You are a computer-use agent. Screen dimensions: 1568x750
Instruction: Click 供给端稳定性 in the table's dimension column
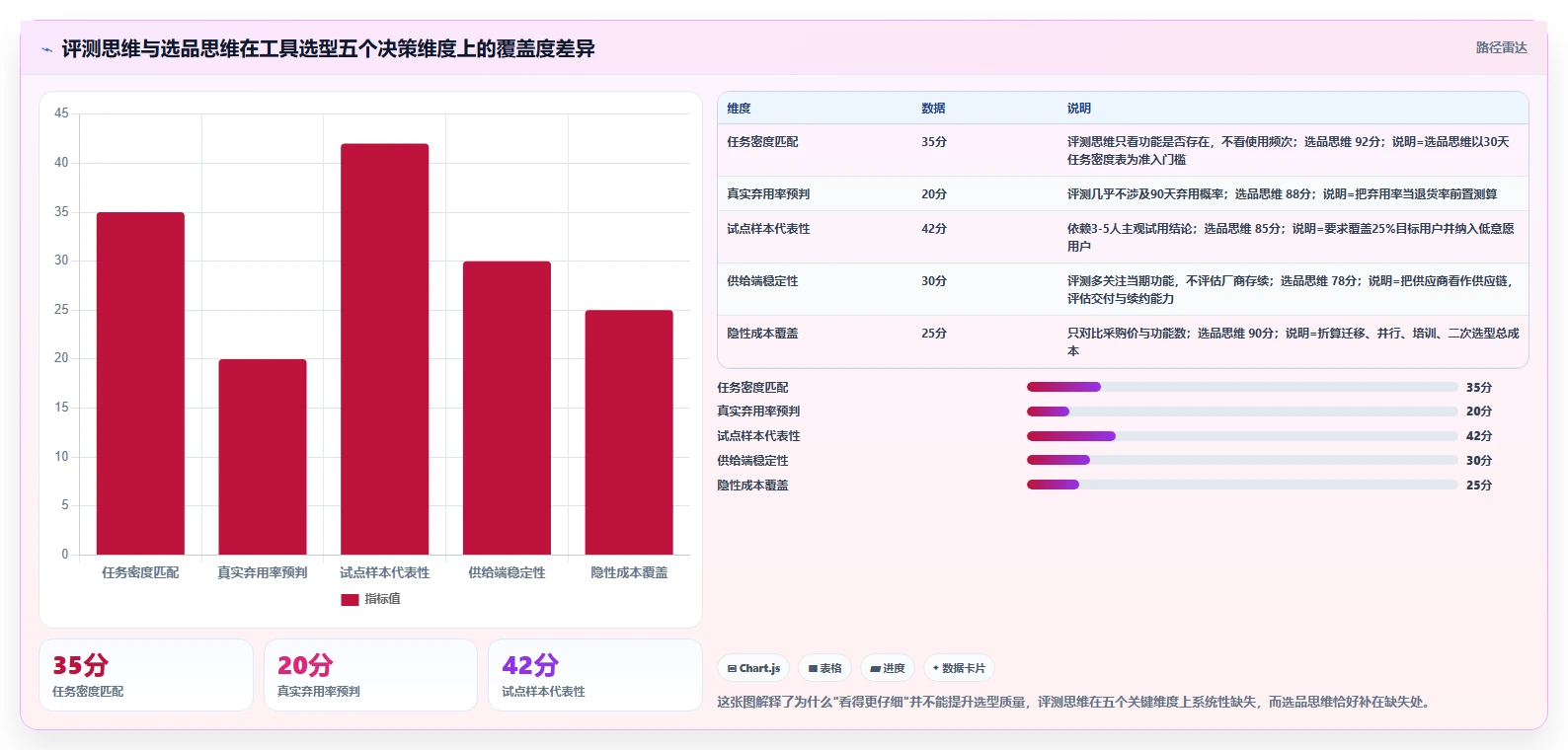(x=762, y=281)
